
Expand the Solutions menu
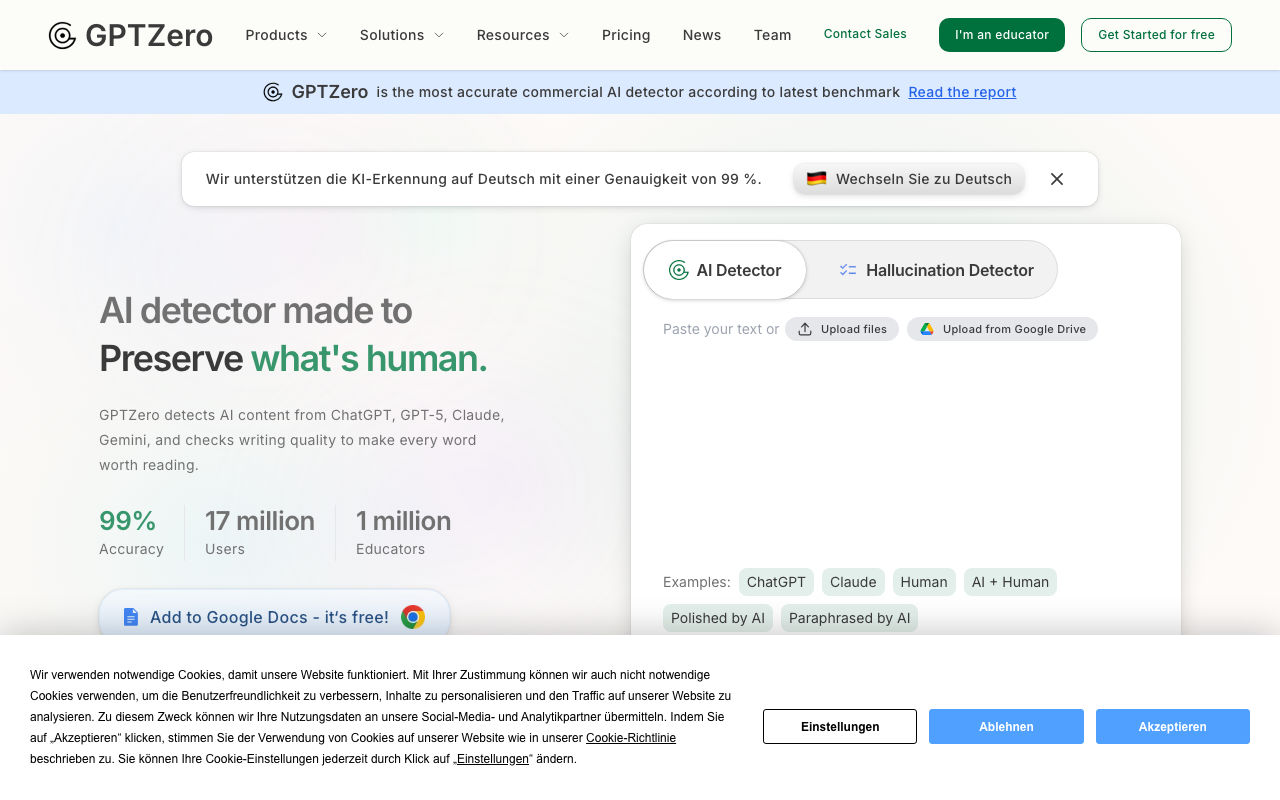point(402,35)
